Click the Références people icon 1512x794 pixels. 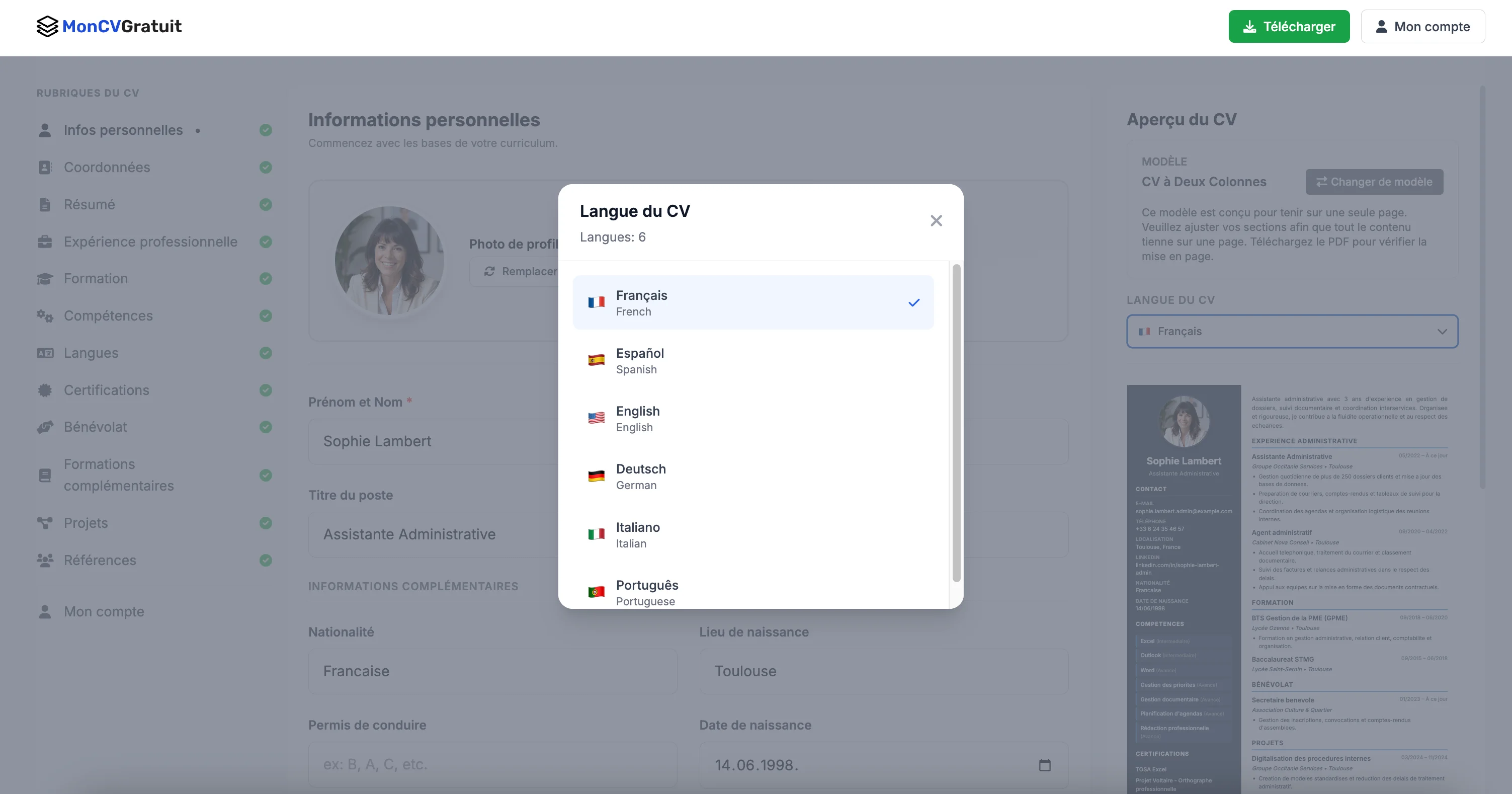click(46, 560)
